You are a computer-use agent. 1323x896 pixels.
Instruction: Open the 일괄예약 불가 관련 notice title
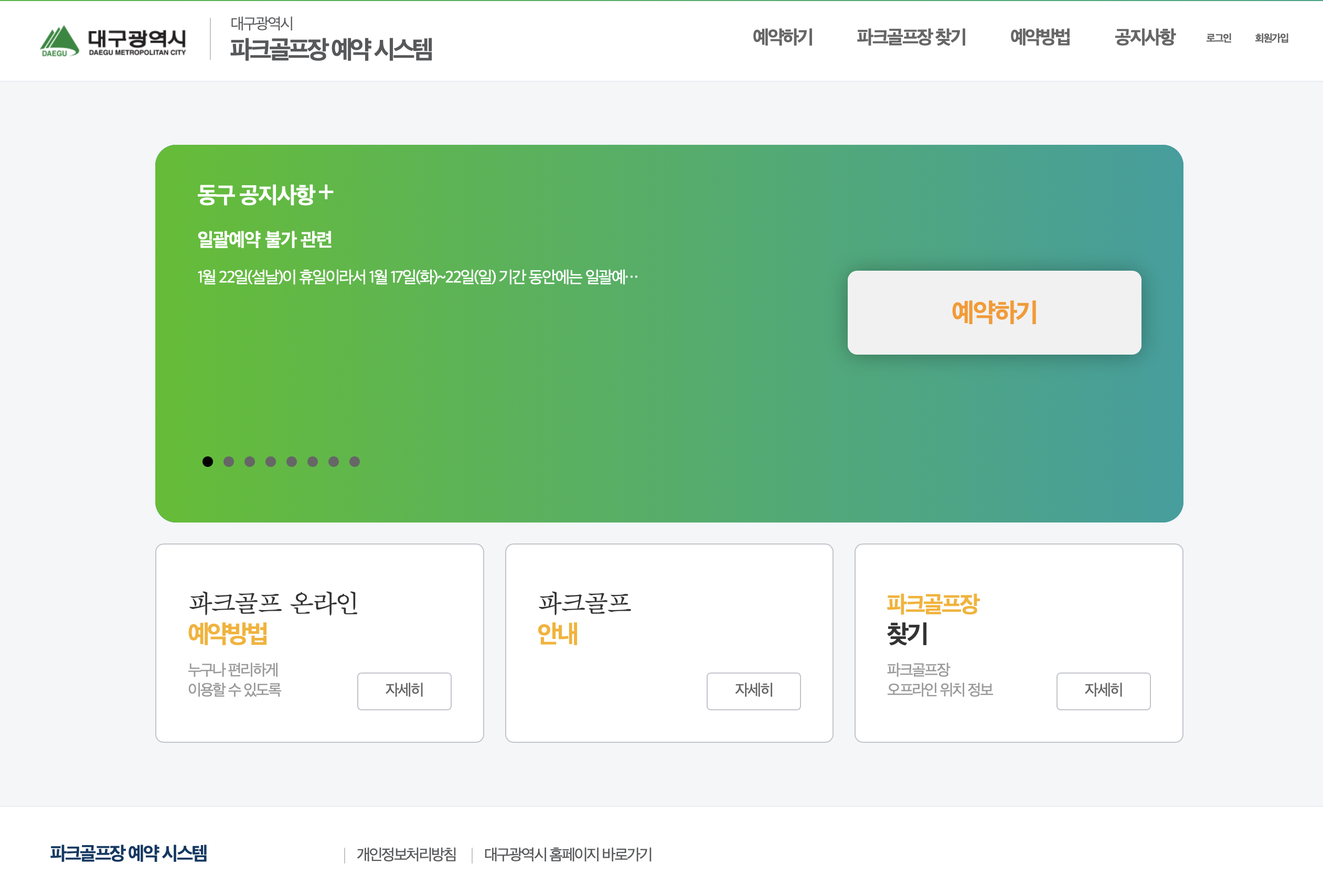[x=265, y=240]
